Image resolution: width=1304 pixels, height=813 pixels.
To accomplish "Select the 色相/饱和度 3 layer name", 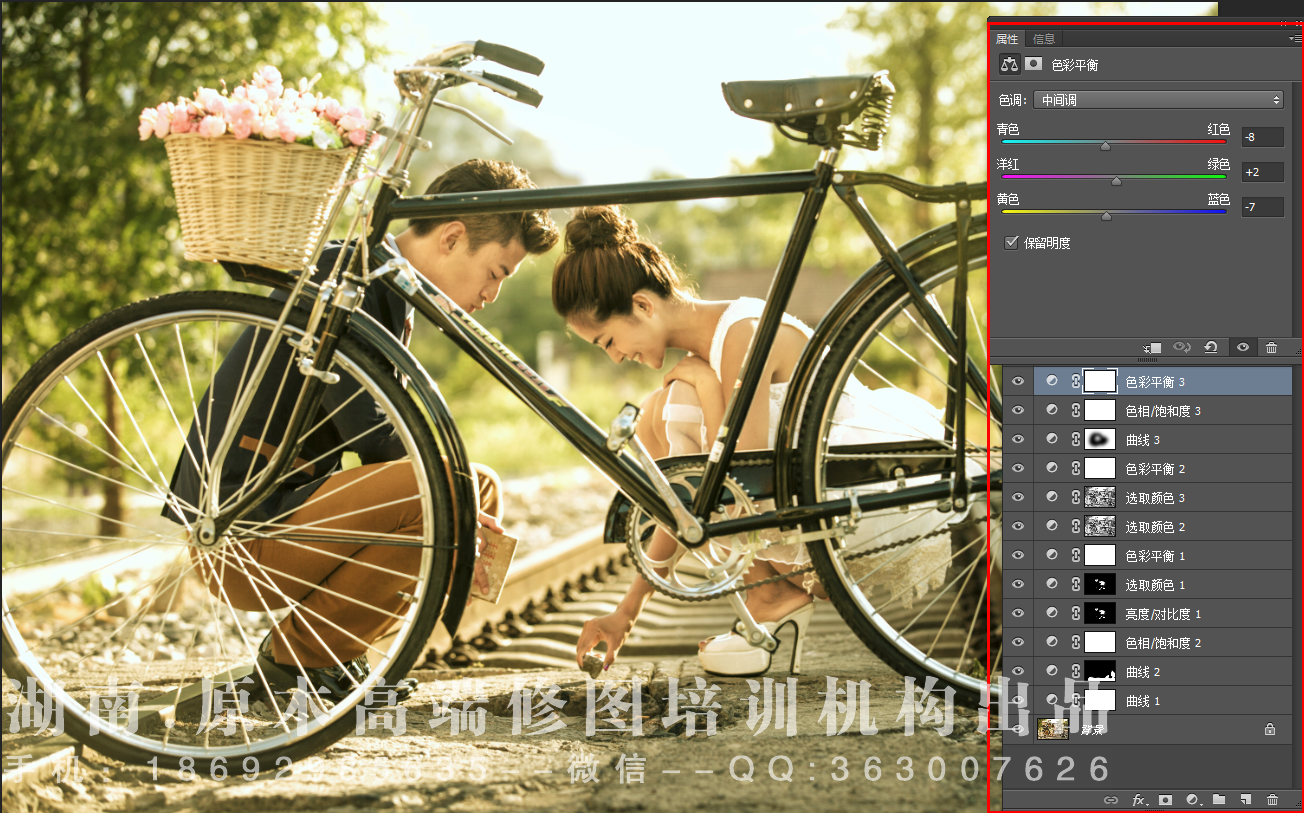I will pyautogui.click(x=1163, y=411).
